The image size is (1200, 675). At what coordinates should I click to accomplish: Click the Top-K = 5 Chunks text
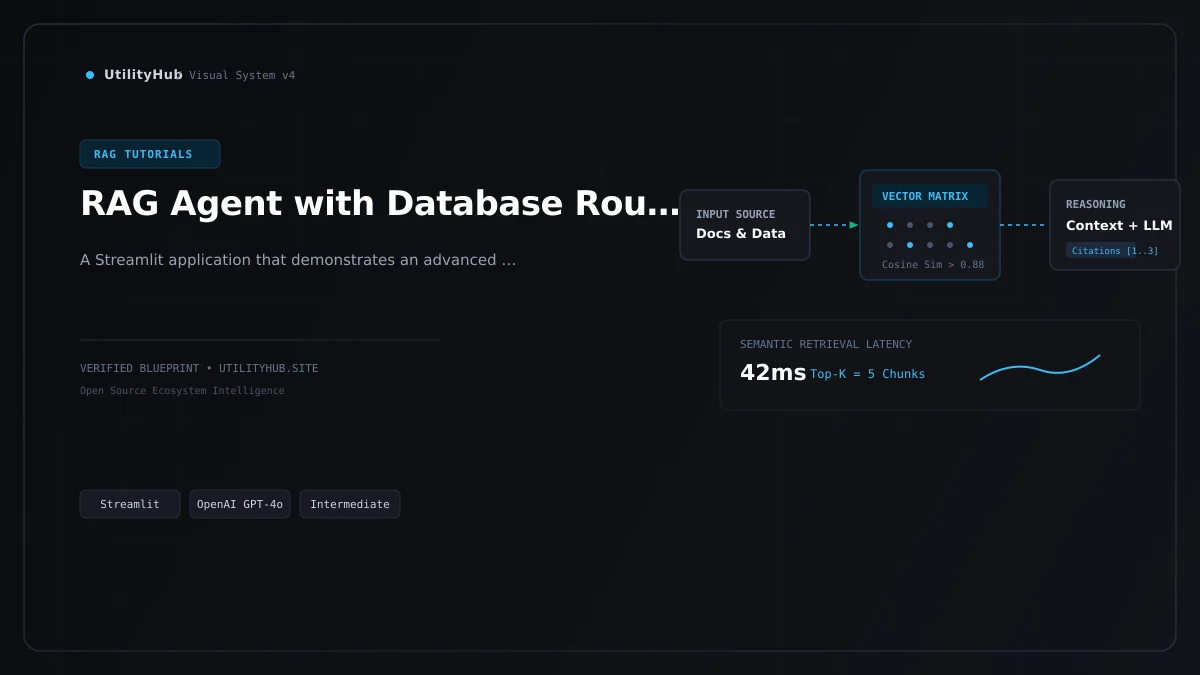868,374
